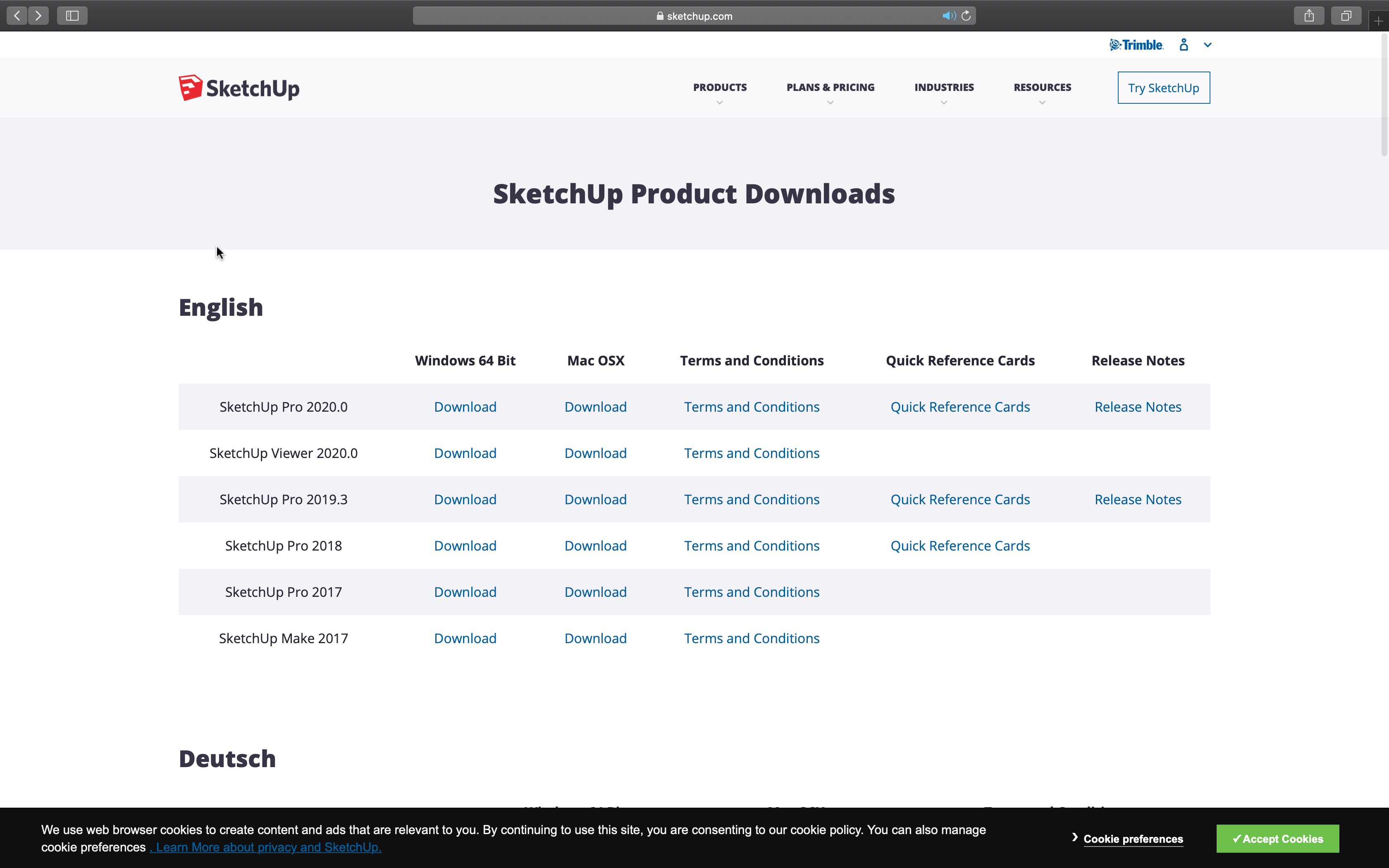Viewport: 1389px width, 868px height.
Task: Click the 'SketchUp Make 2017' row label
Action: click(284, 638)
